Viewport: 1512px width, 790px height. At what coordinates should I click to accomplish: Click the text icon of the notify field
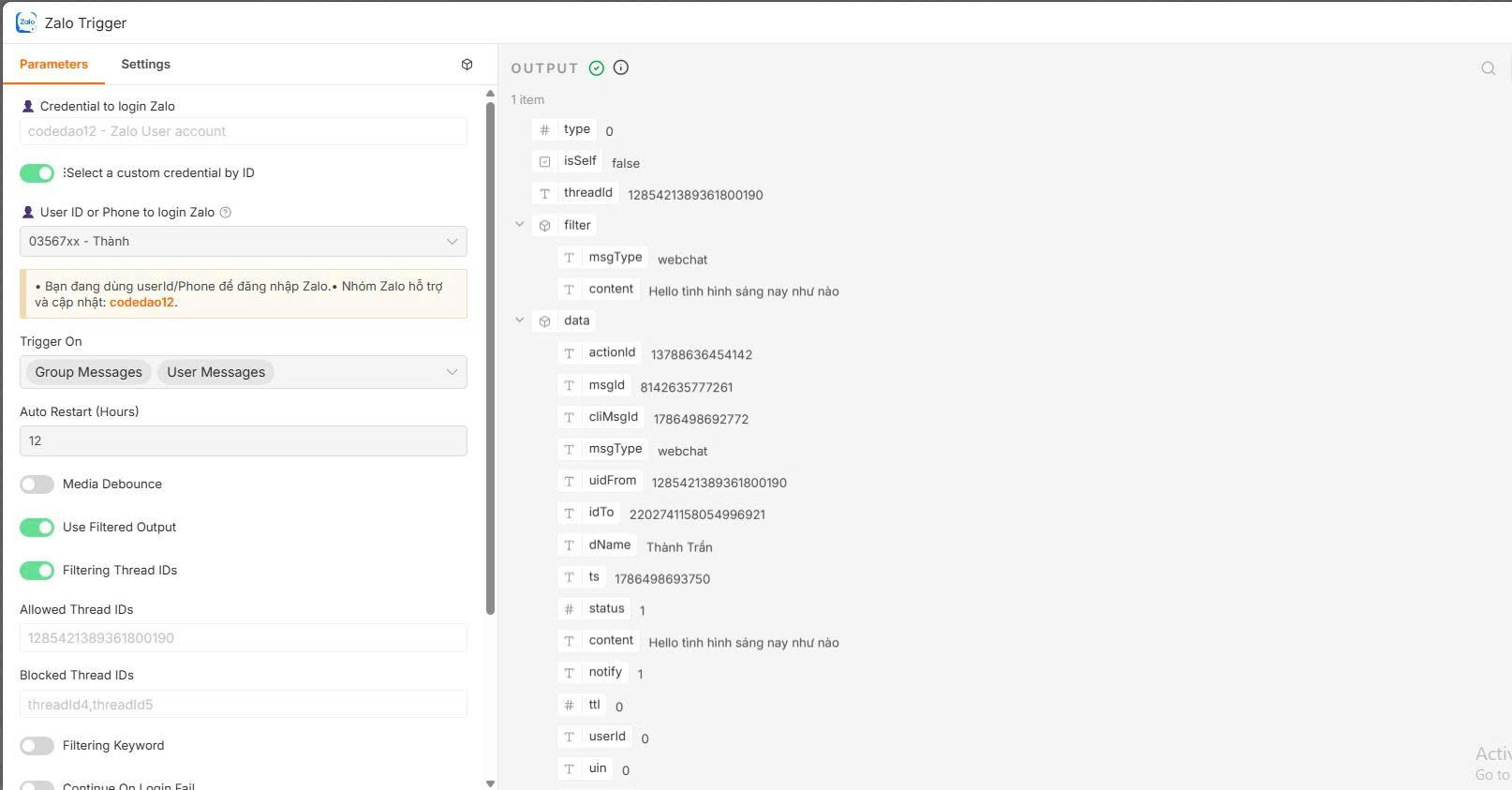click(x=569, y=673)
